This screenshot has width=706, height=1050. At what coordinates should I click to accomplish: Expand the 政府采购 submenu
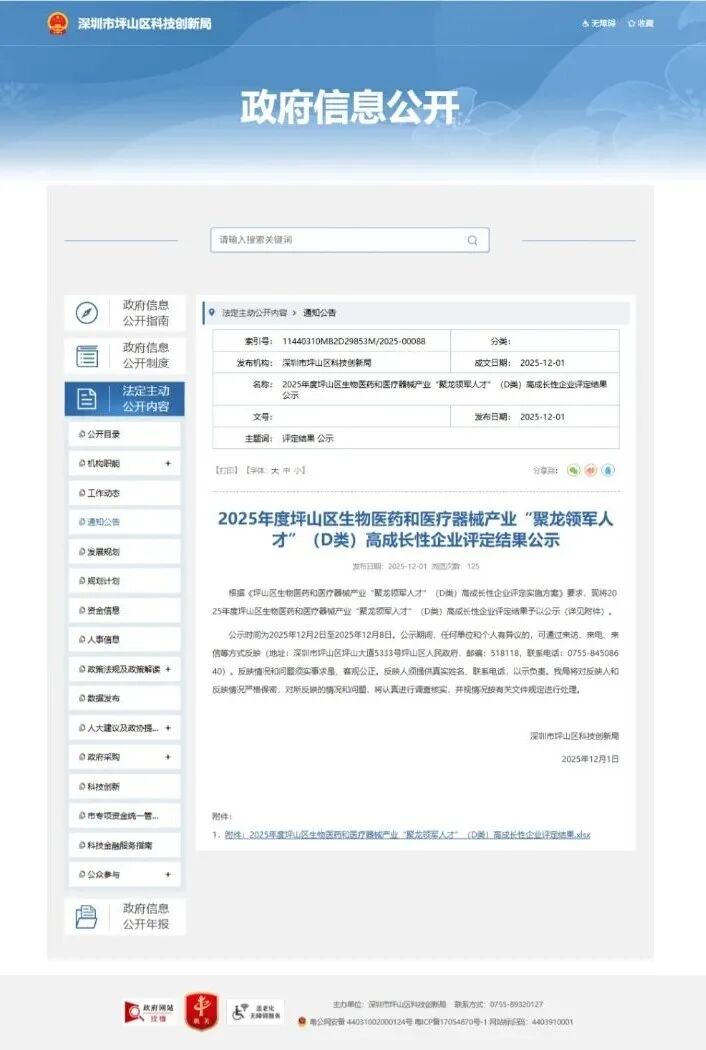pyautogui.click(x=167, y=758)
